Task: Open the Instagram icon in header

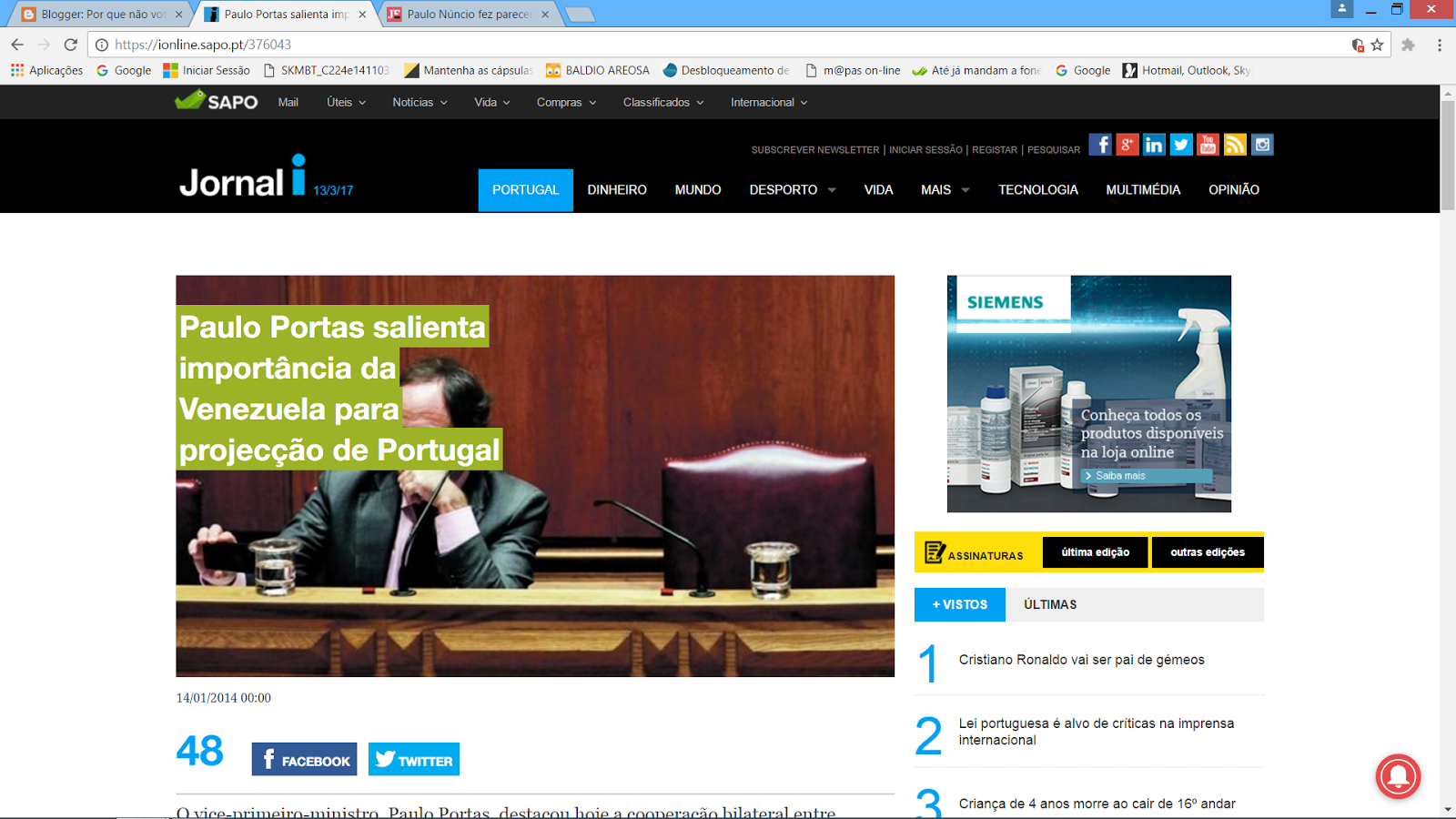Action: coord(1262,145)
